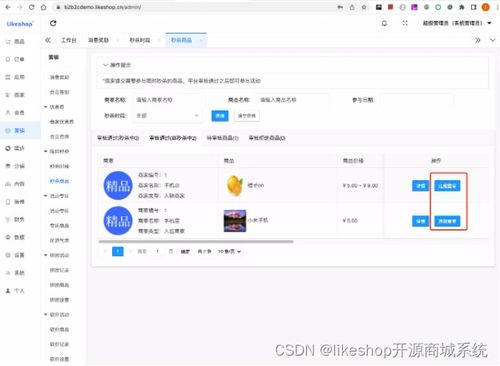Go to page 1 in pagination
The height and width of the screenshot is (366, 500).
pyautogui.click(x=118, y=251)
